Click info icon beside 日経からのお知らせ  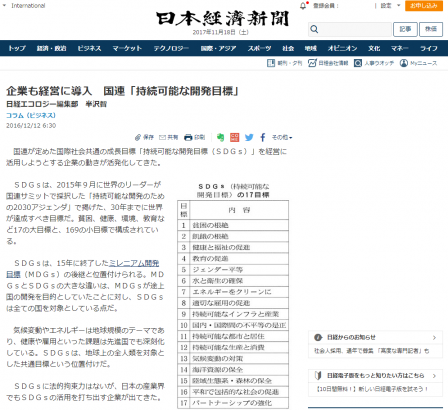pyautogui.click(x=318, y=338)
